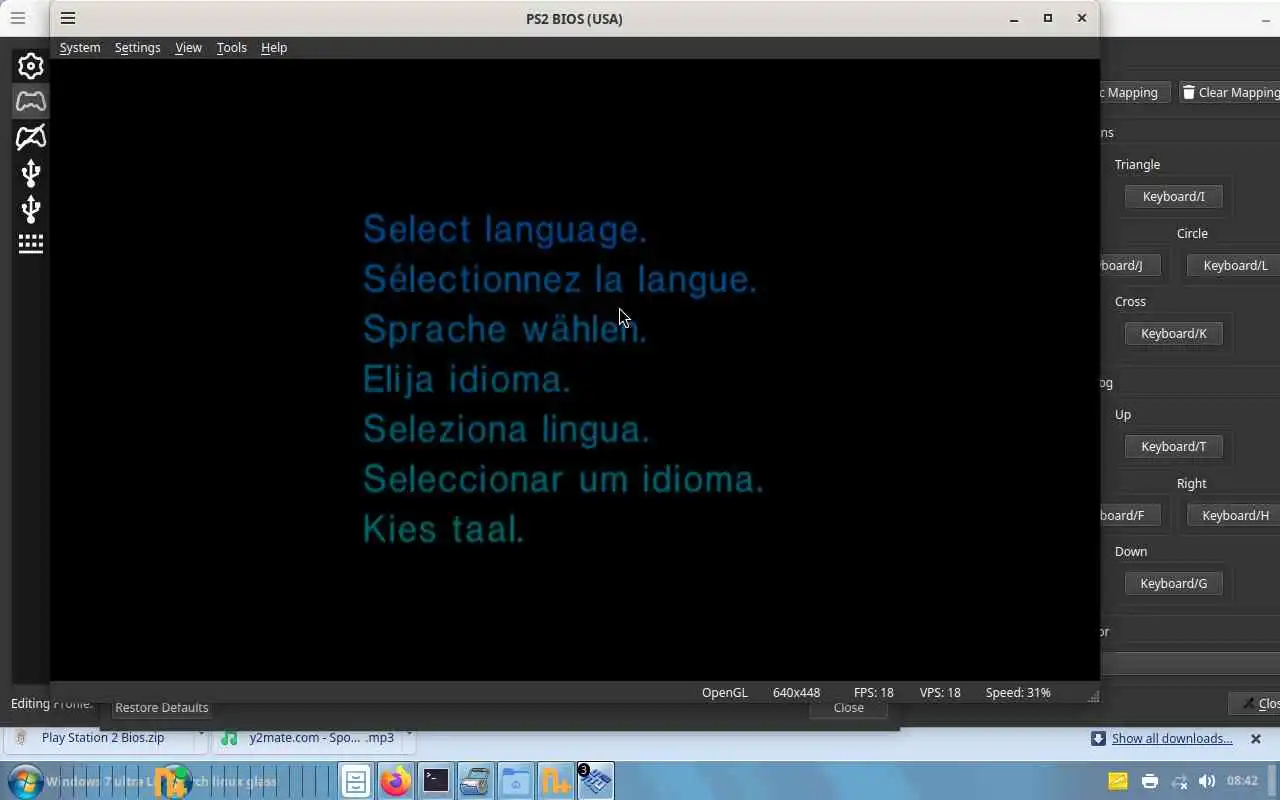1280x800 pixels.
Task: Click the printer tray icon
Action: coord(1150,781)
